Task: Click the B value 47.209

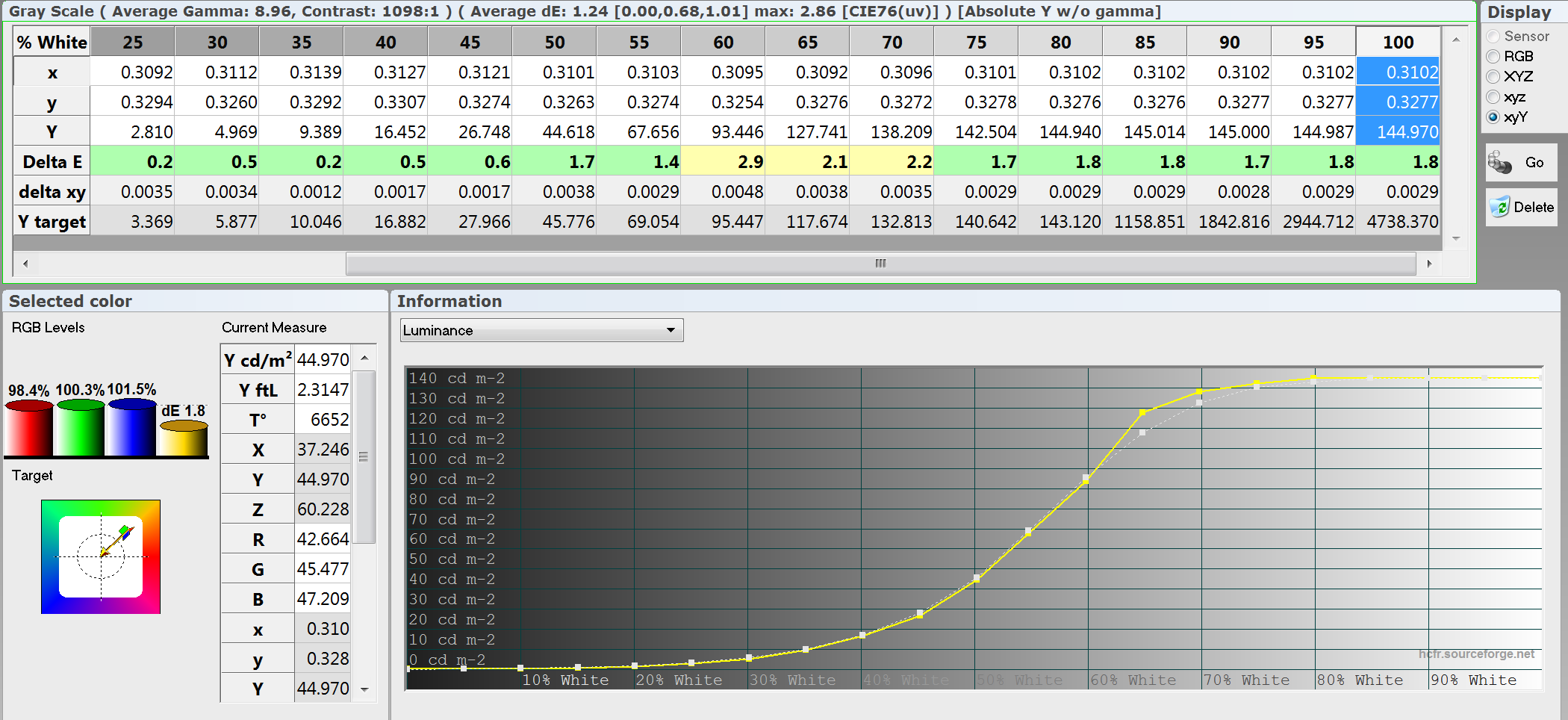Action: pyautogui.click(x=323, y=598)
